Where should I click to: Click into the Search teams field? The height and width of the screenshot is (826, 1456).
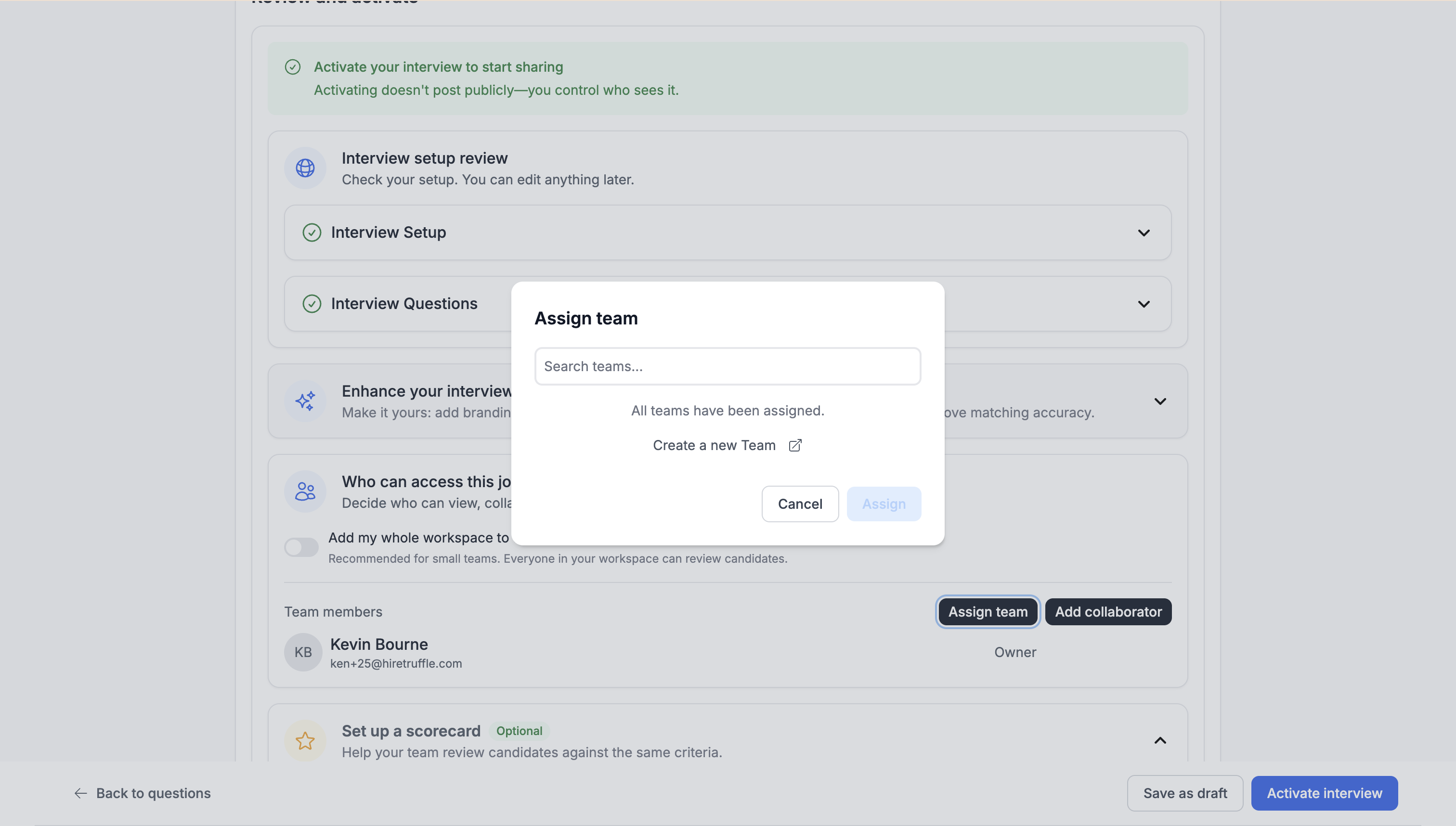tap(727, 366)
